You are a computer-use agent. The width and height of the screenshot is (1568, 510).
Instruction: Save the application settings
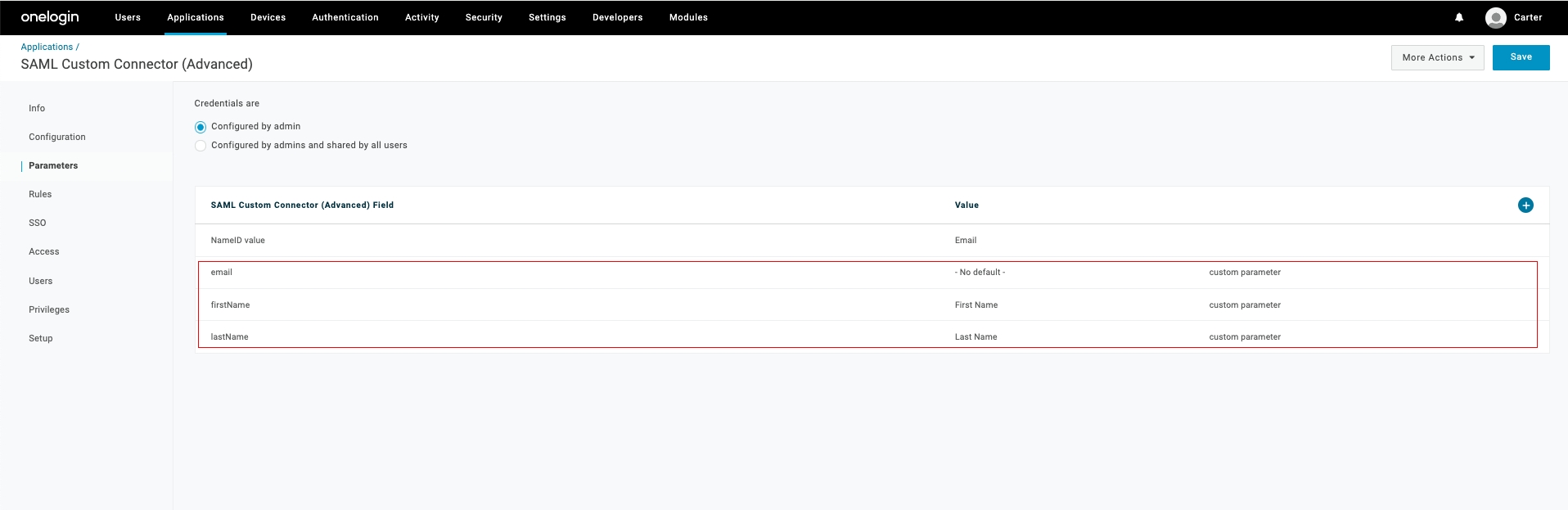[1520, 57]
